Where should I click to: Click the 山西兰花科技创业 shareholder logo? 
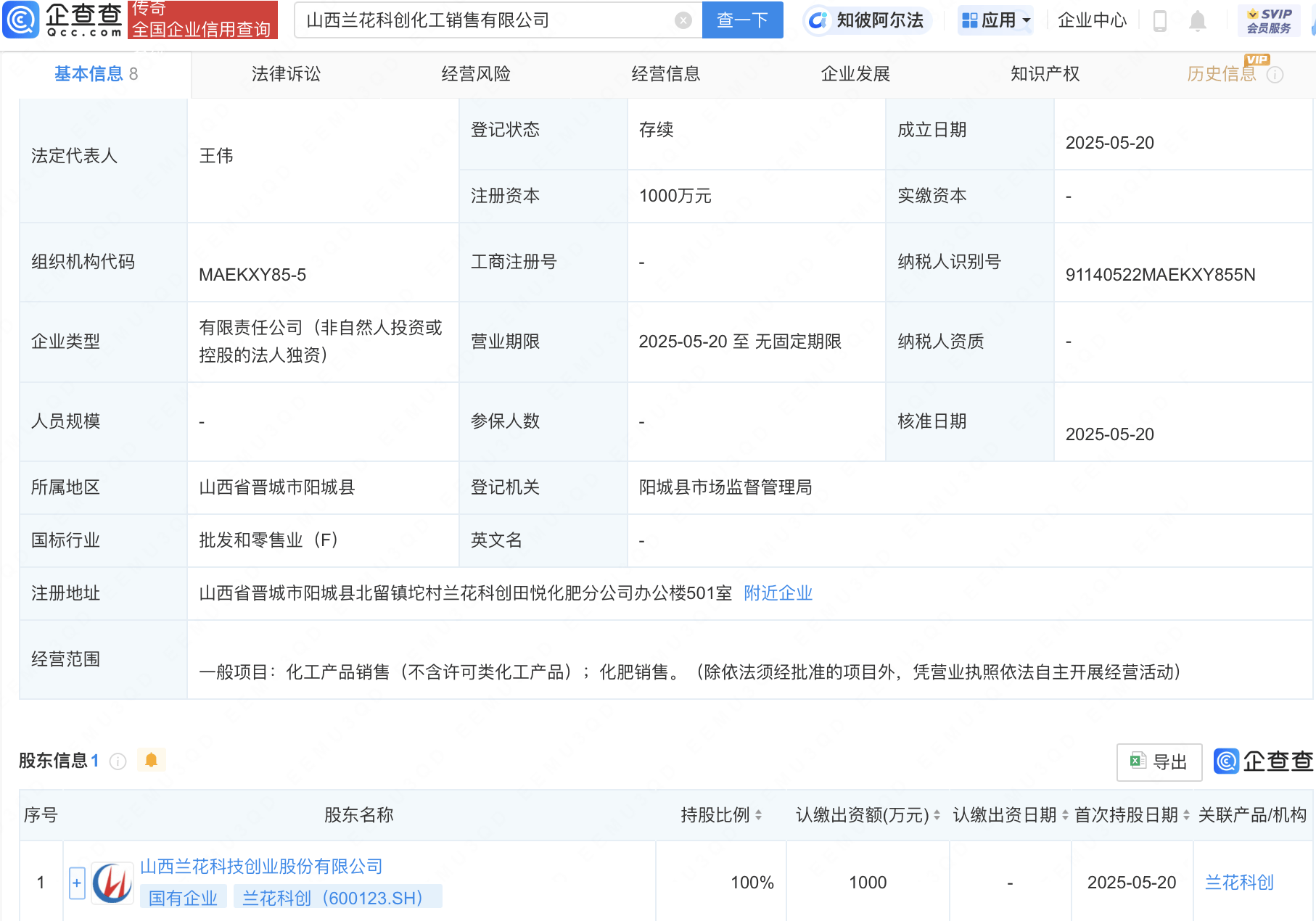coord(112,883)
